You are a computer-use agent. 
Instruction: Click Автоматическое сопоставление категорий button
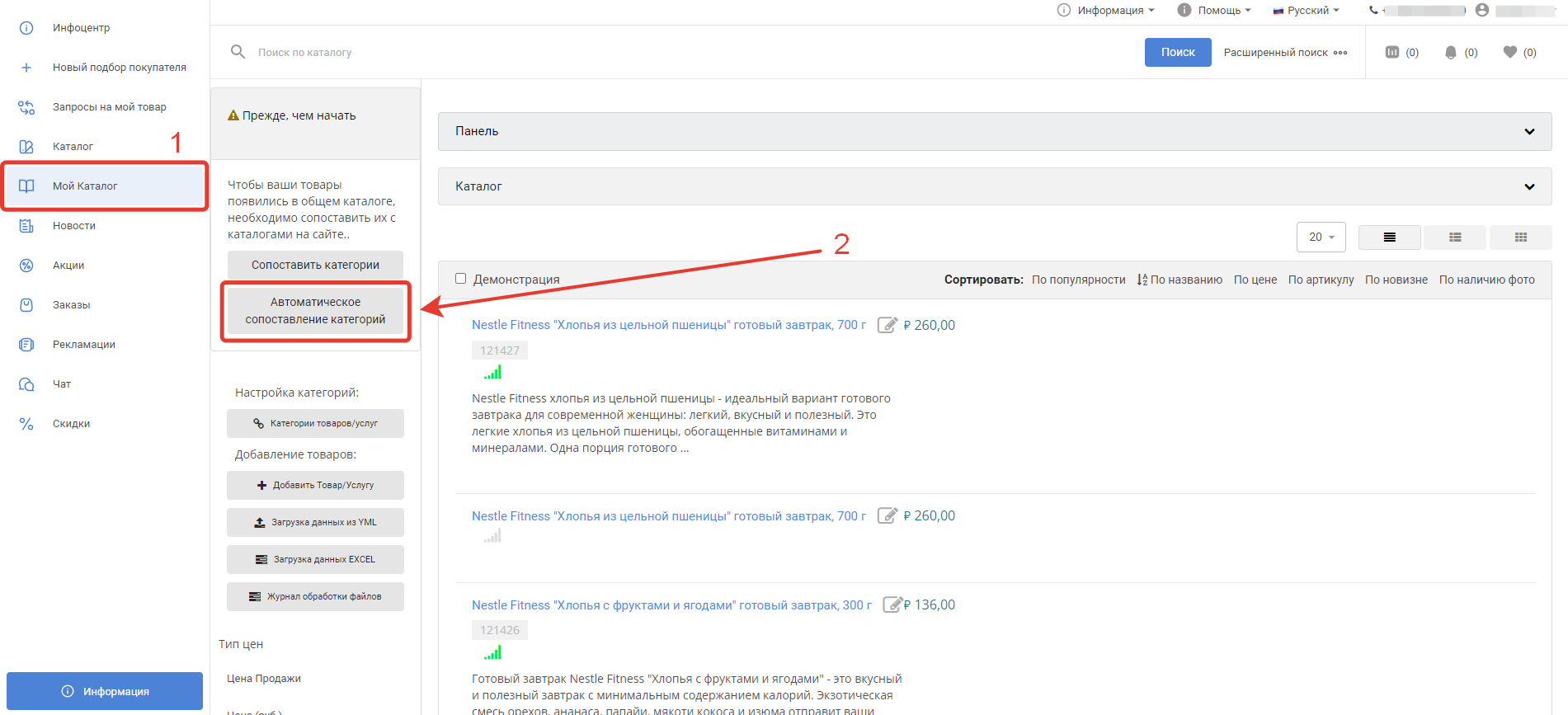pyautogui.click(x=315, y=311)
